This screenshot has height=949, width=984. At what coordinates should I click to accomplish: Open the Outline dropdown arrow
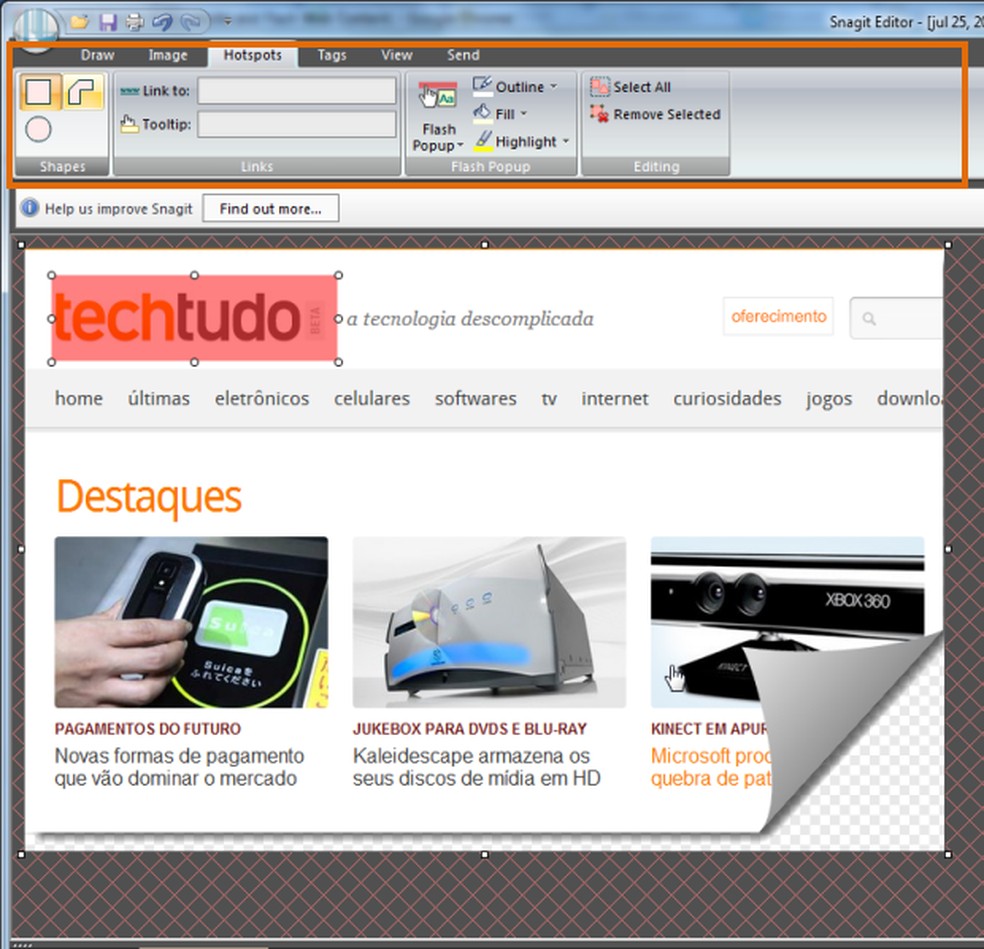[x=552, y=86]
